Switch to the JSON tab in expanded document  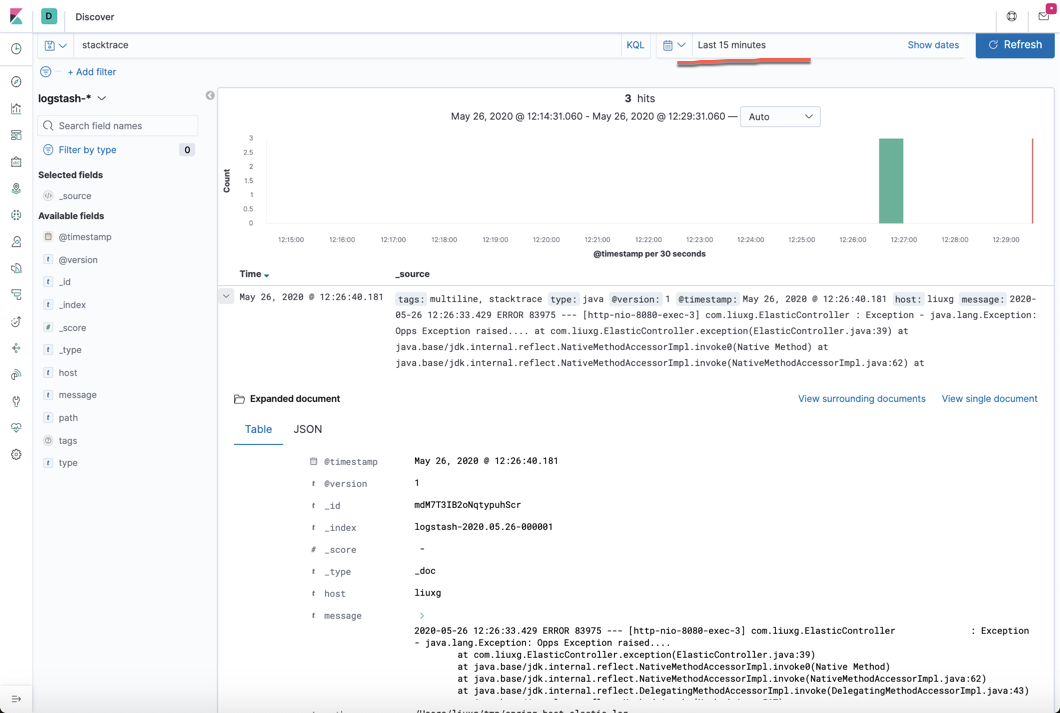point(307,428)
